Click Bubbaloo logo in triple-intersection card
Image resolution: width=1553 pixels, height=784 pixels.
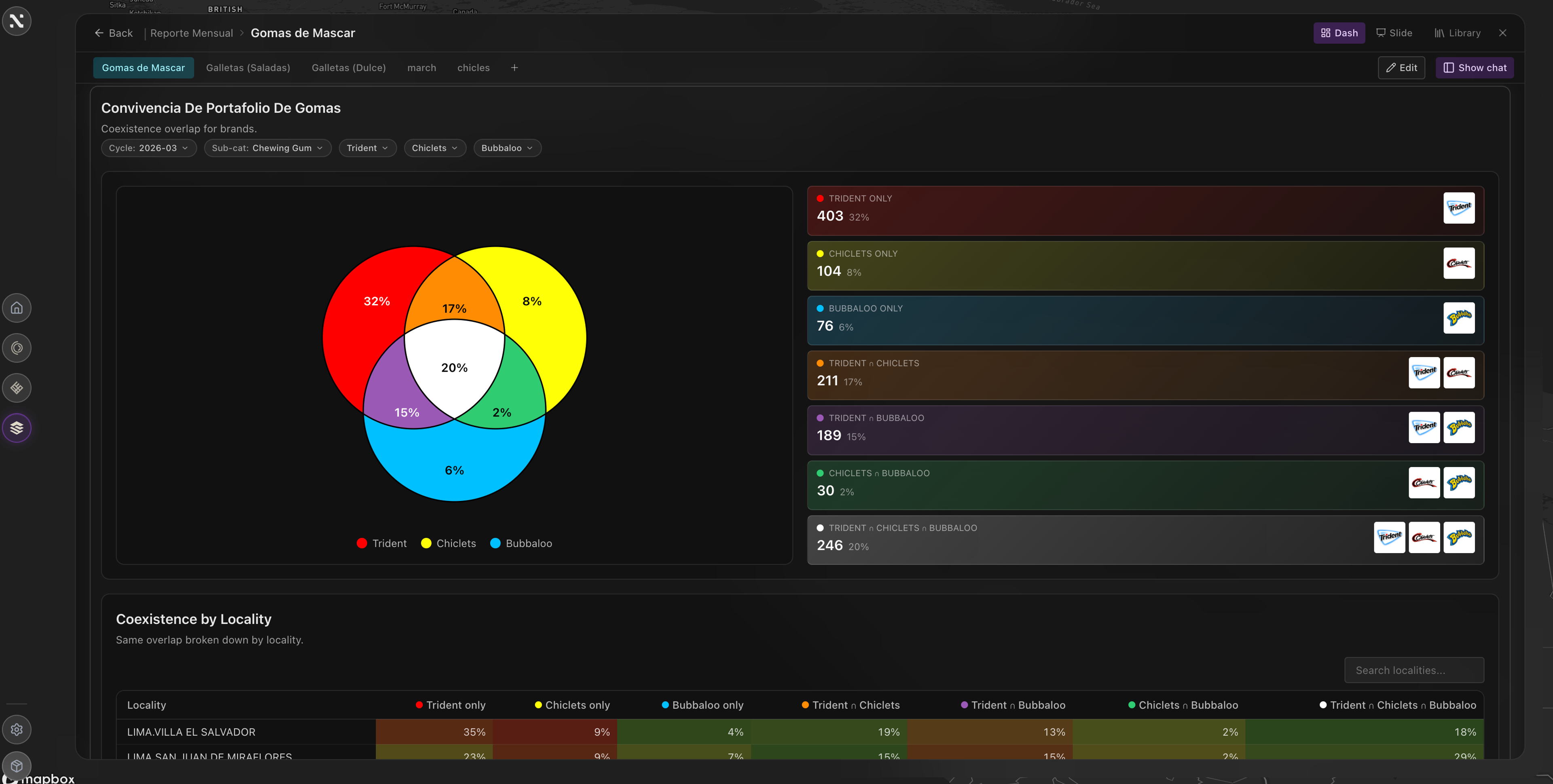click(1459, 537)
